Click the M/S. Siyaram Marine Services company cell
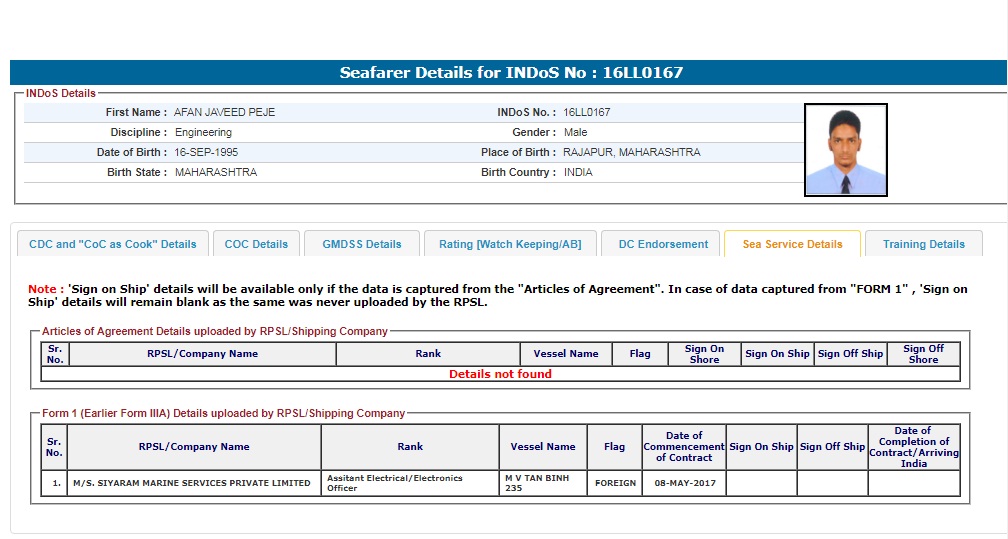Viewport: 1008px width, 539px height. [x=192, y=484]
